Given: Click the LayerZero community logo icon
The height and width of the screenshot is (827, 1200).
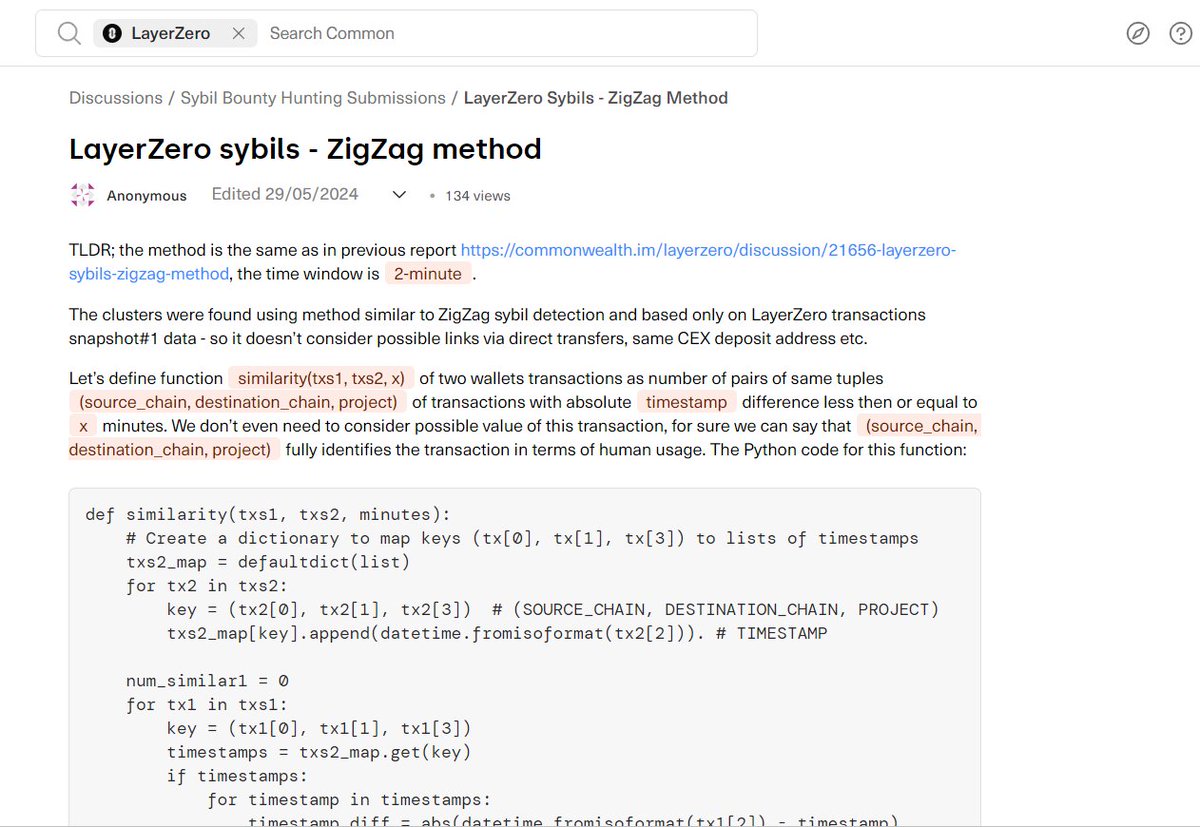Looking at the screenshot, I should [113, 33].
